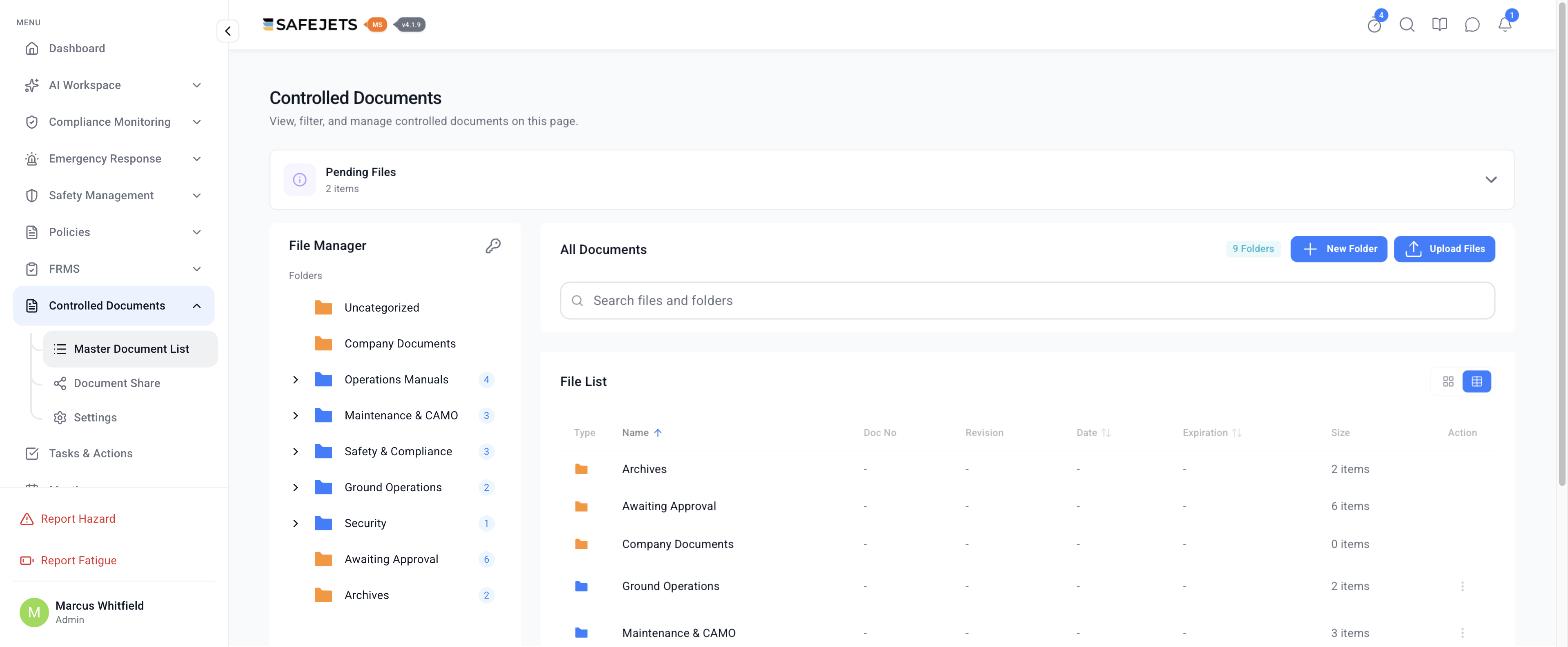
Task: Open the book documentation icon
Action: pos(1440,25)
